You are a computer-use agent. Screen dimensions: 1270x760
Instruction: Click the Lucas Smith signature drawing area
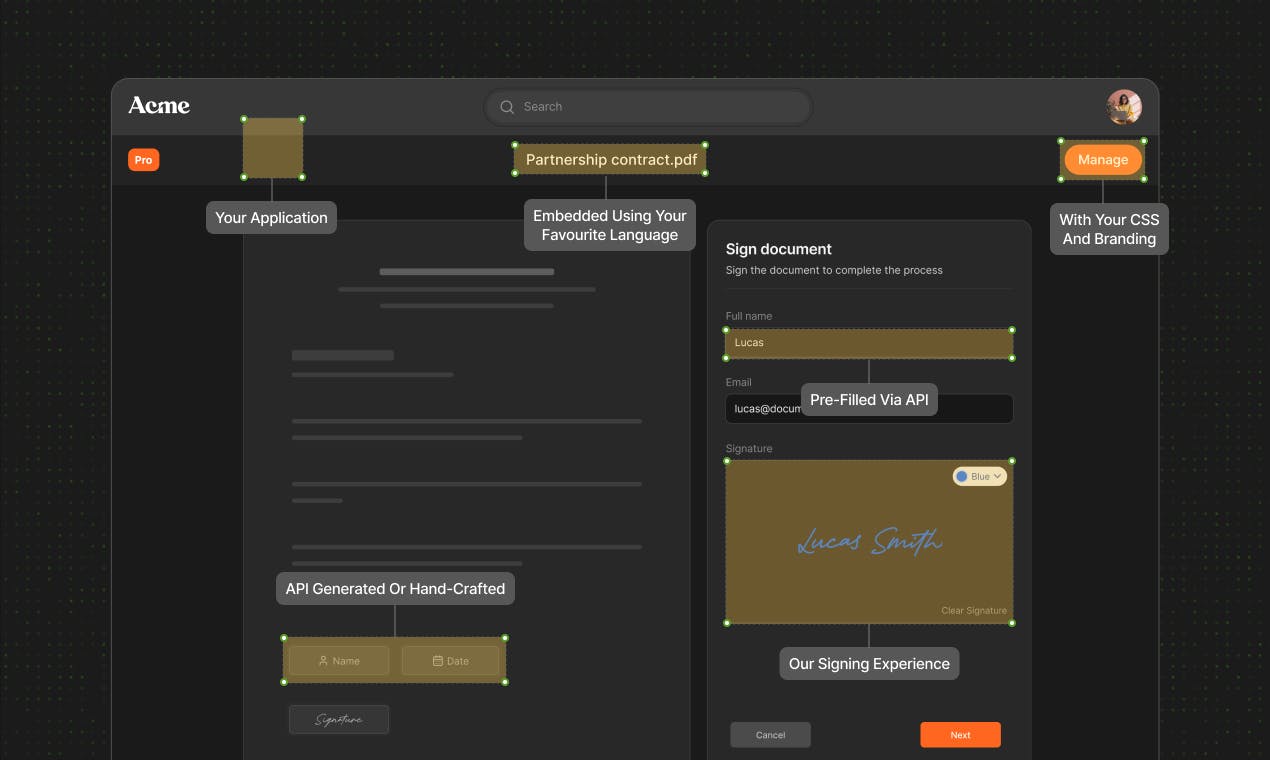click(869, 542)
